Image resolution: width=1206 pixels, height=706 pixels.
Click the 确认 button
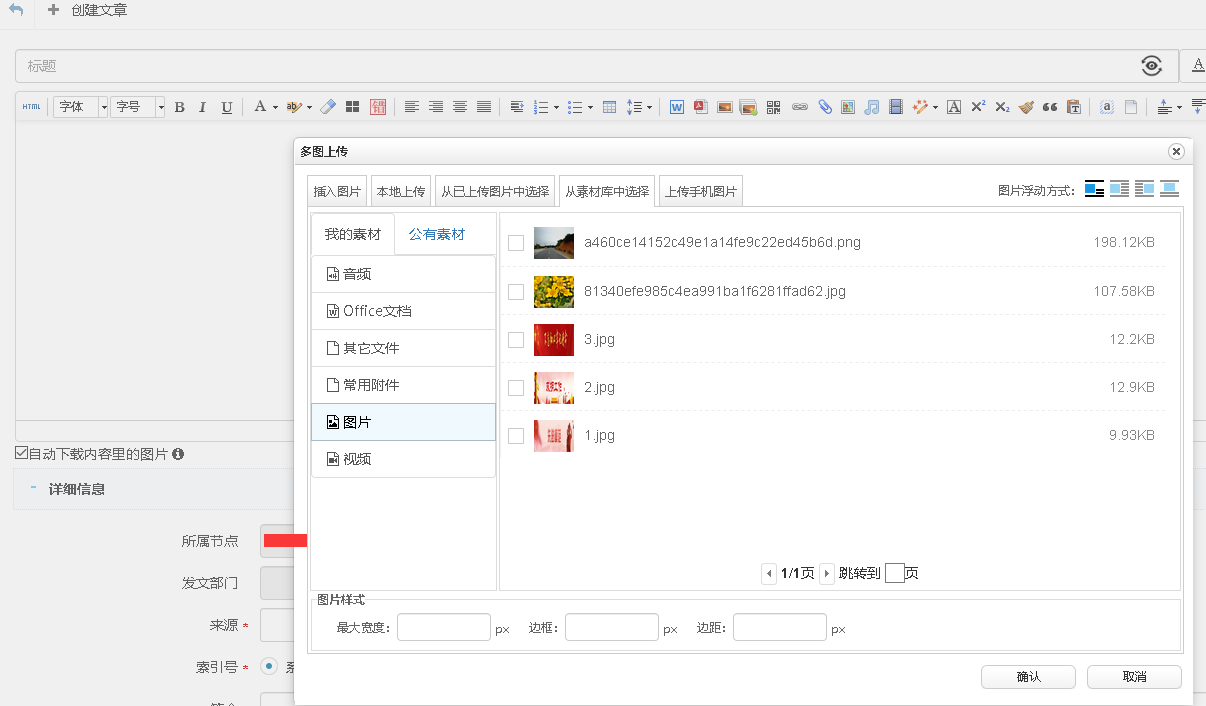[x=1028, y=677]
